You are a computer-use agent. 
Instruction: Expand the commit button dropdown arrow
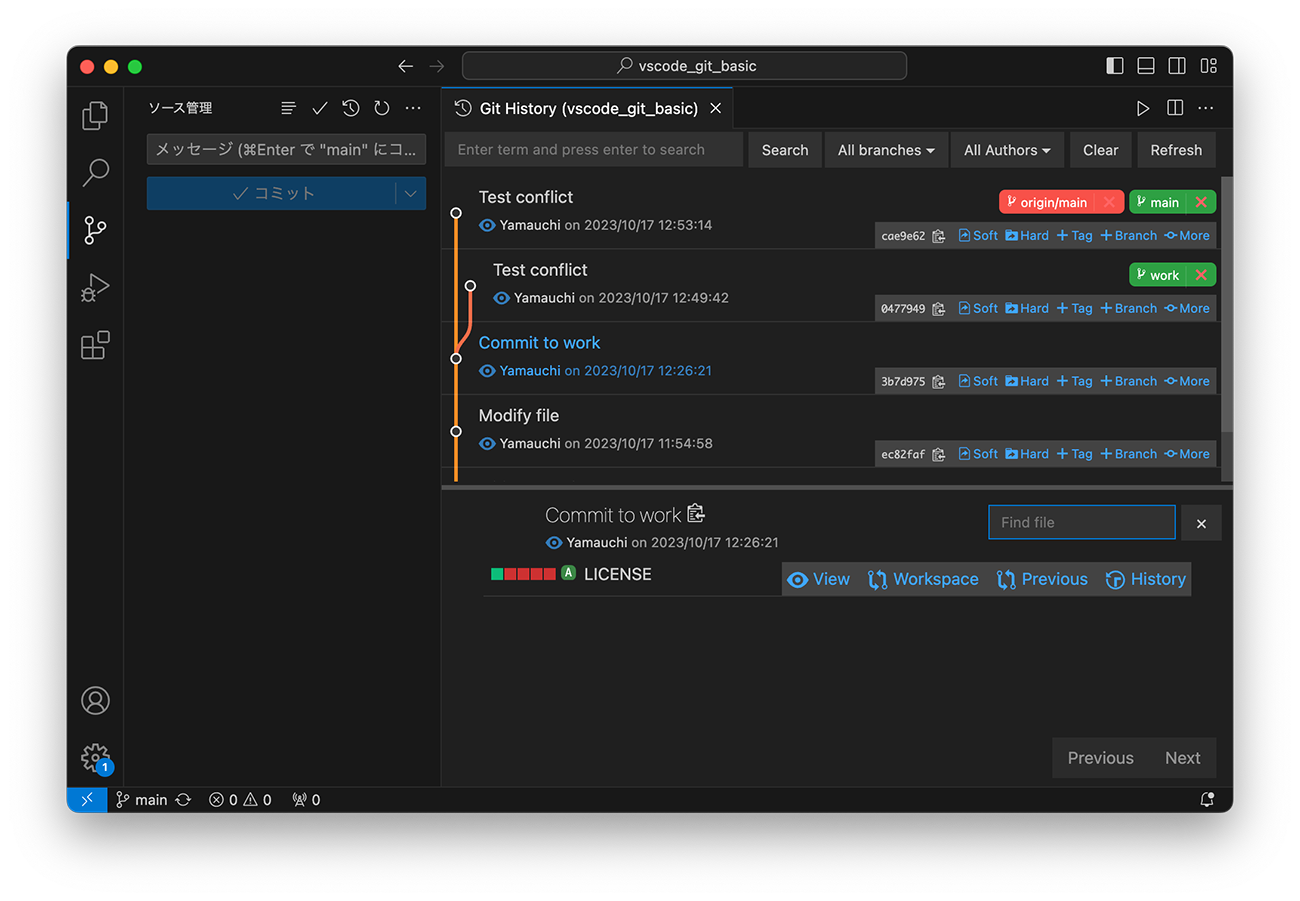(x=412, y=193)
